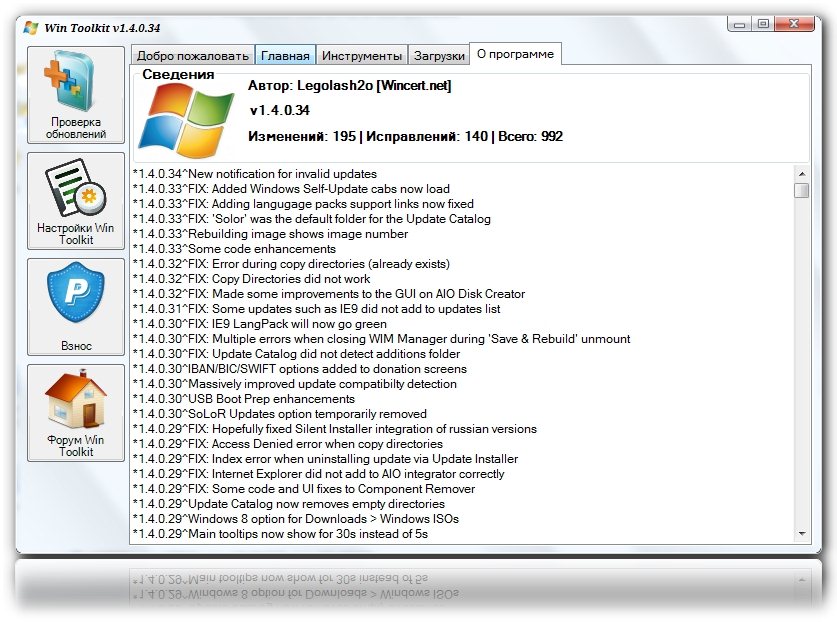
Task: Select 'Update Catalog now removes empty directories' line
Action: (288, 504)
